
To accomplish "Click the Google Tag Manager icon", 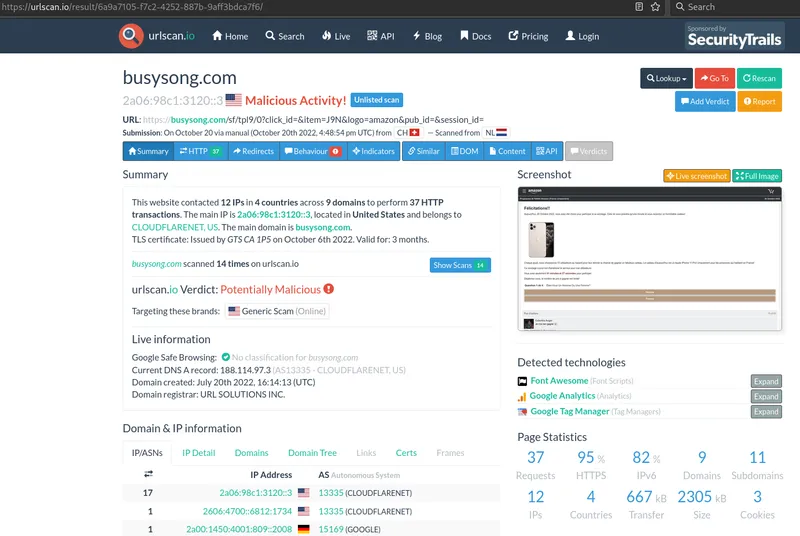I will pos(522,412).
